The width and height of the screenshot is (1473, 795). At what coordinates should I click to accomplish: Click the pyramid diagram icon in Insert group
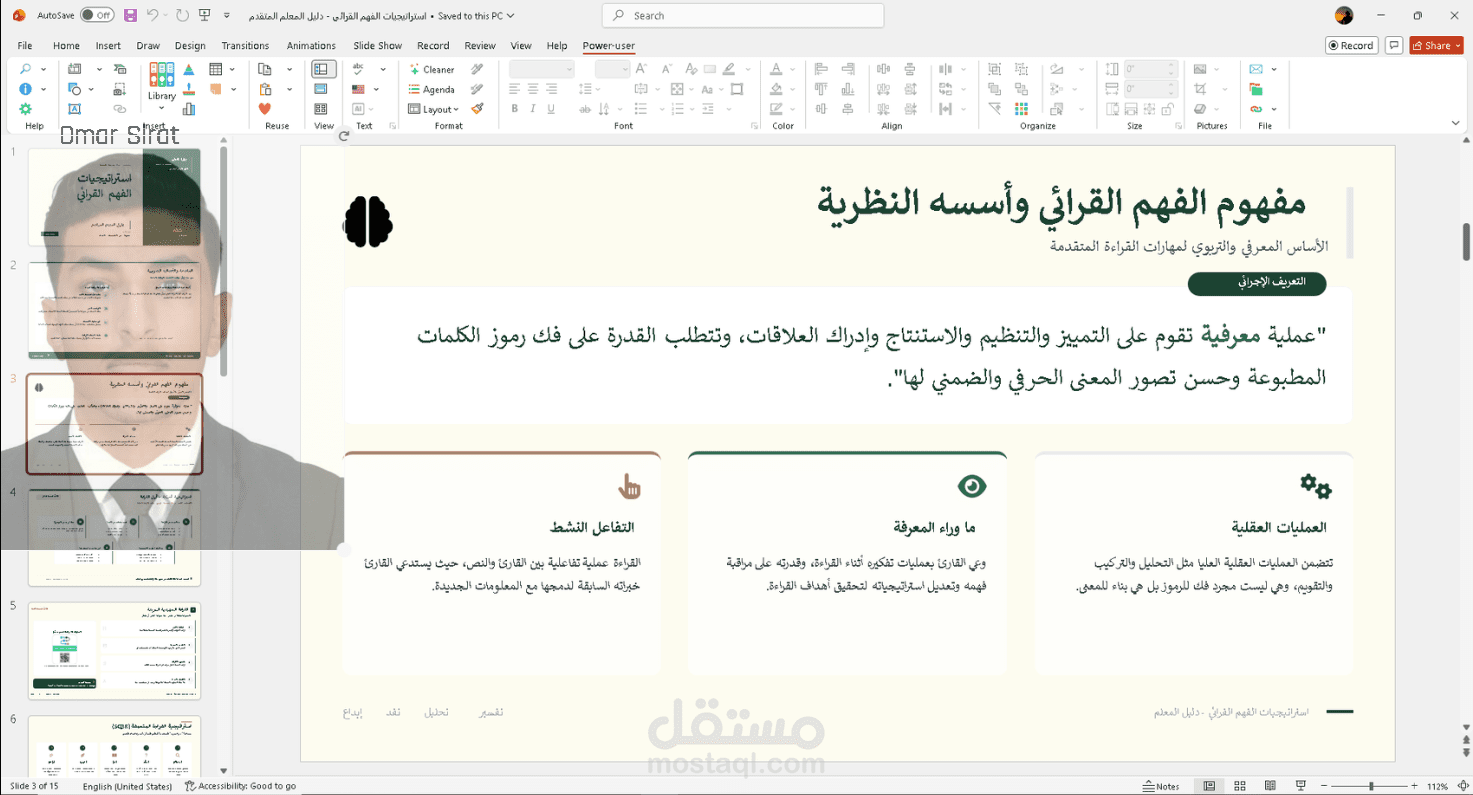(189, 69)
